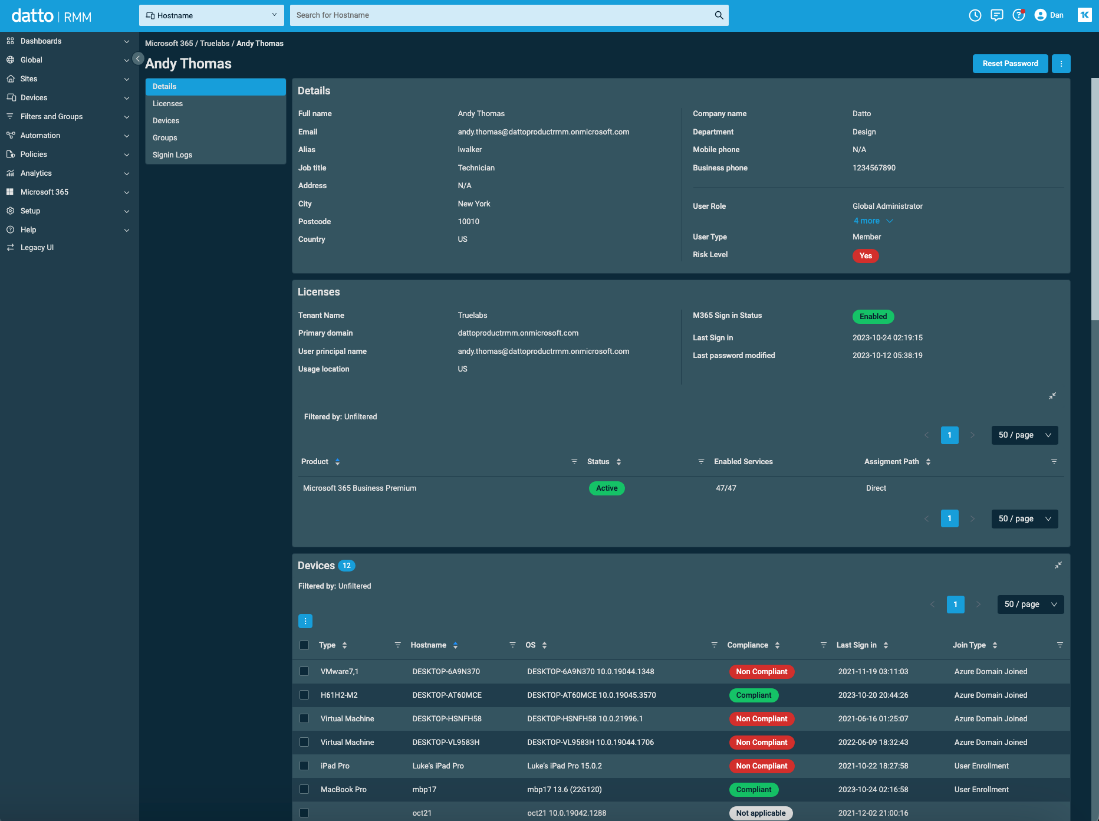
Task: Click the Analytics chart icon
Action: pyautogui.click(x=10, y=173)
